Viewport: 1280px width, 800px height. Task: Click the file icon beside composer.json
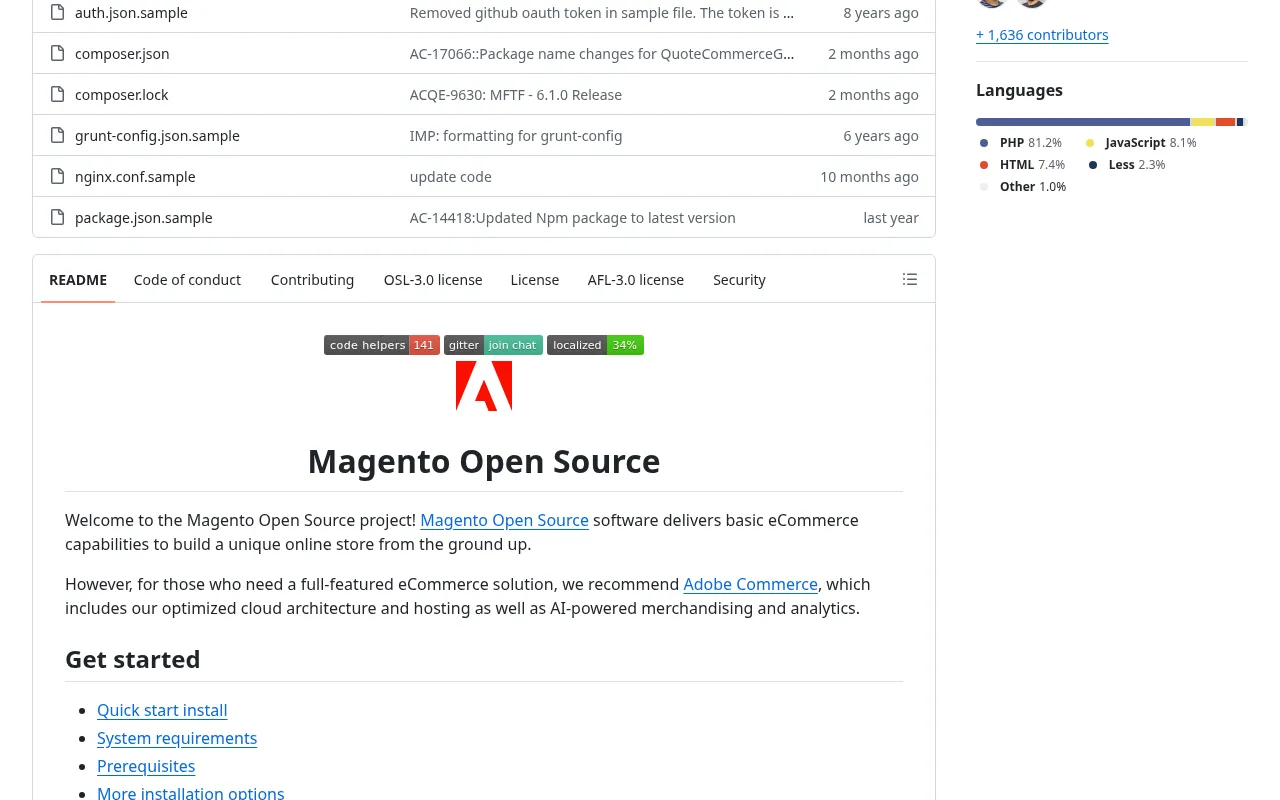pyautogui.click(x=57, y=54)
